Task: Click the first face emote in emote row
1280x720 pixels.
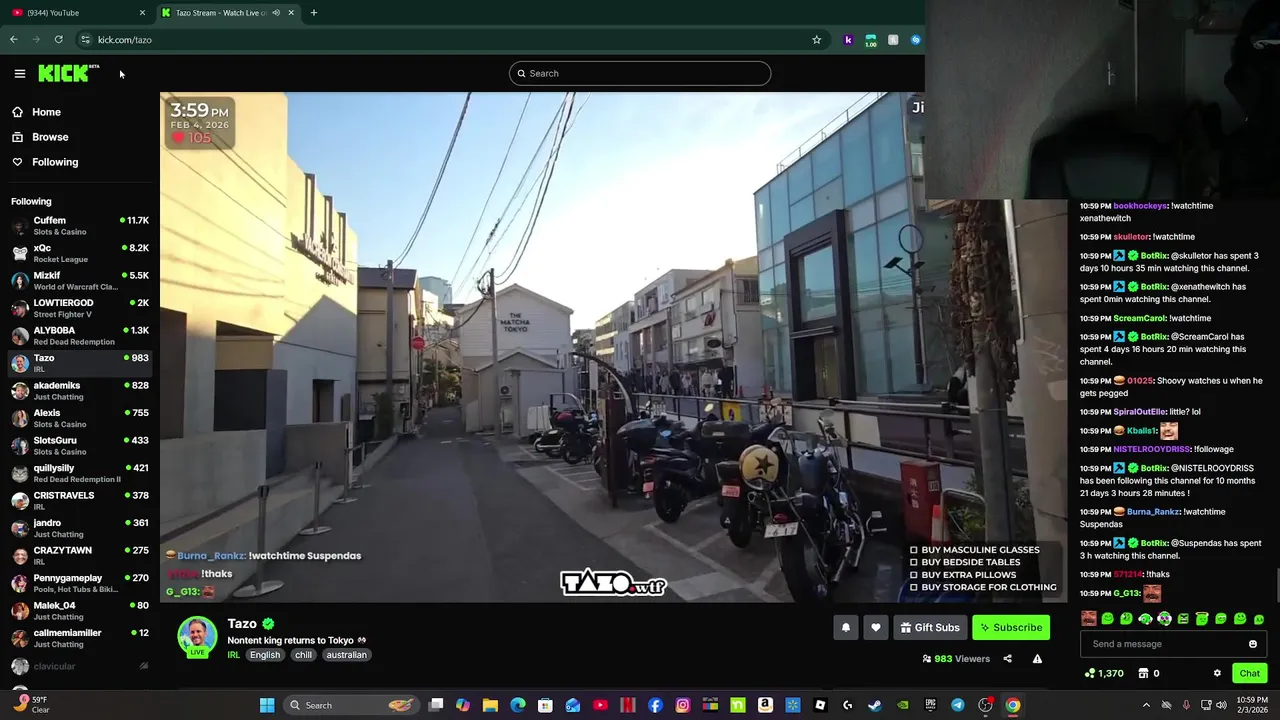Action: point(1089,619)
